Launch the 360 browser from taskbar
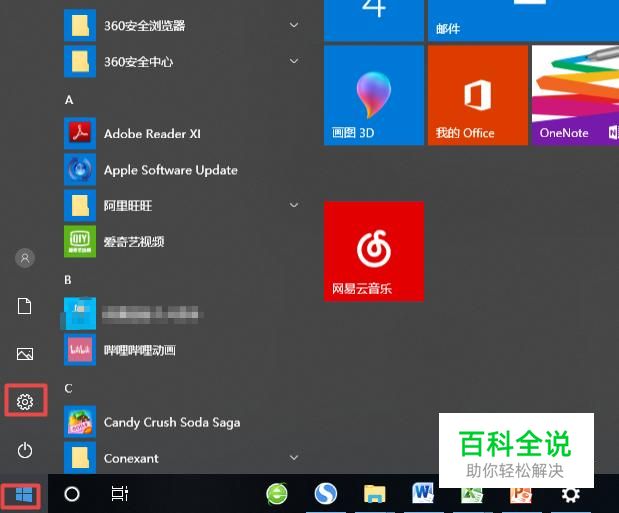Screen dimensions: 619x513 tap(277, 494)
